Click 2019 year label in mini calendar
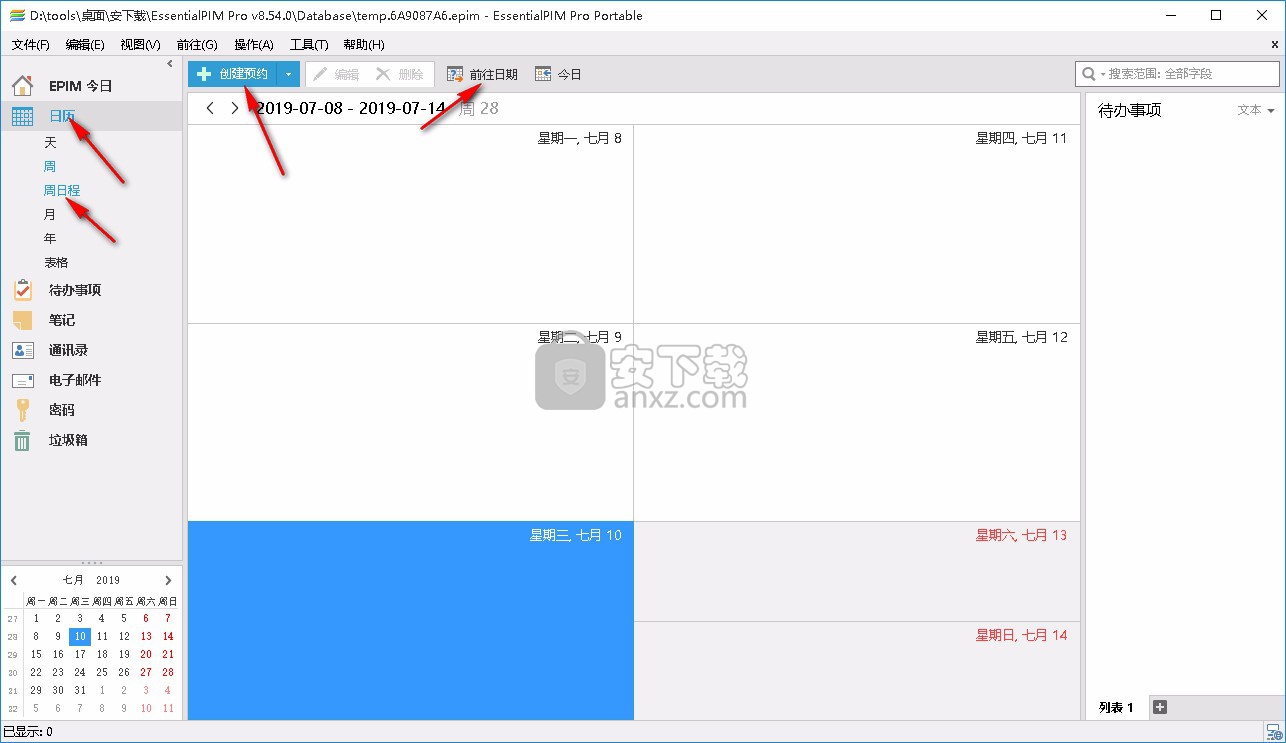Image resolution: width=1286 pixels, height=743 pixels. pos(108,580)
